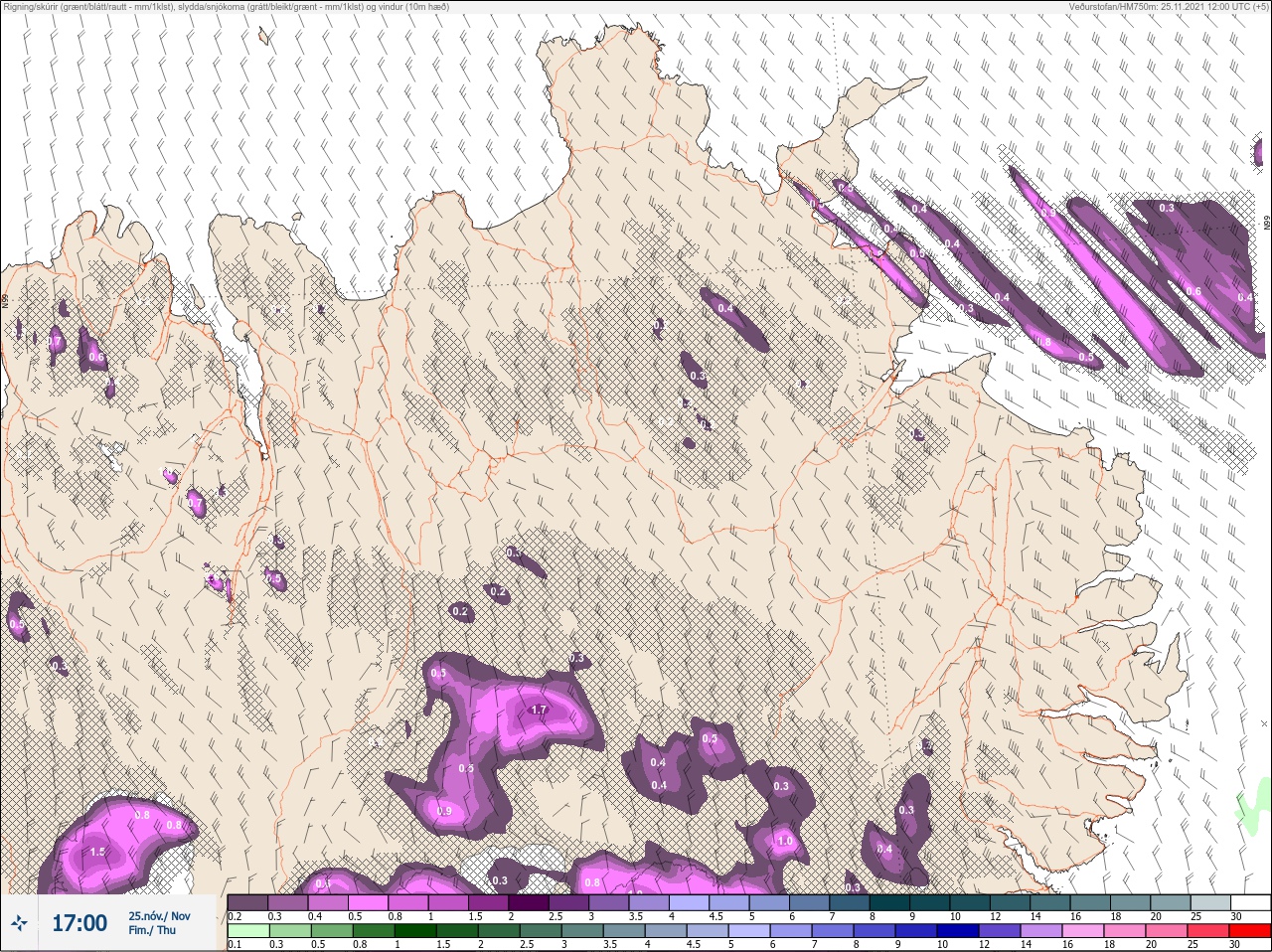Image resolution: width=1272 pixels, height=952 pixels.
Task: Click the 1.7 precipitation value on the map
Action: pyautogui.click(x=540, y=711)
